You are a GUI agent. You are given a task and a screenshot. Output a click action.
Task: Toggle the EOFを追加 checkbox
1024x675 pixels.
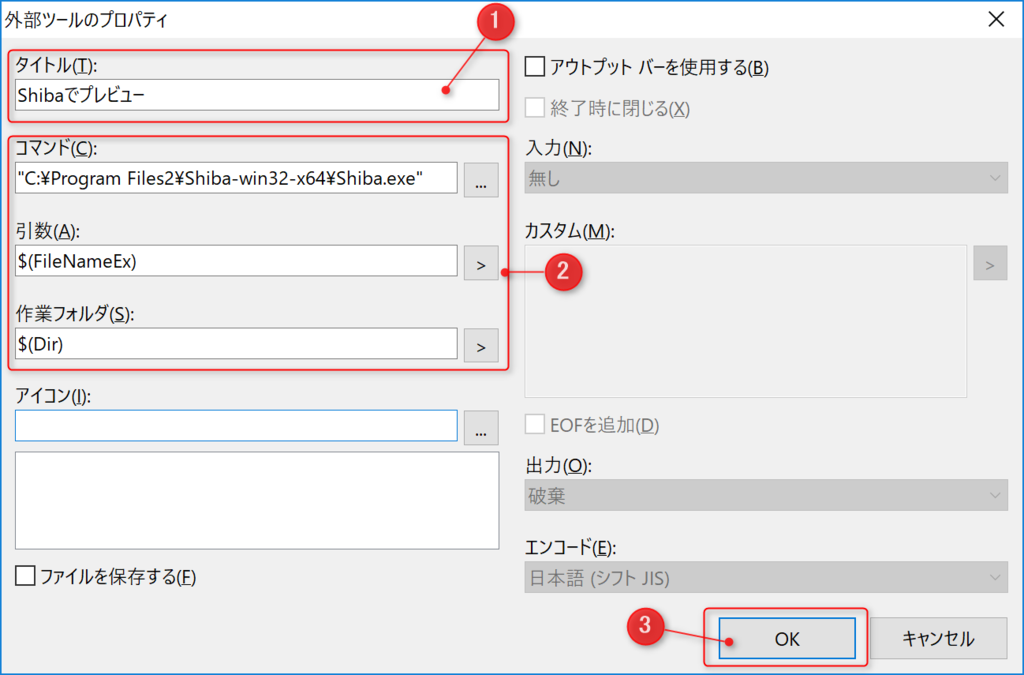(536, 424)
